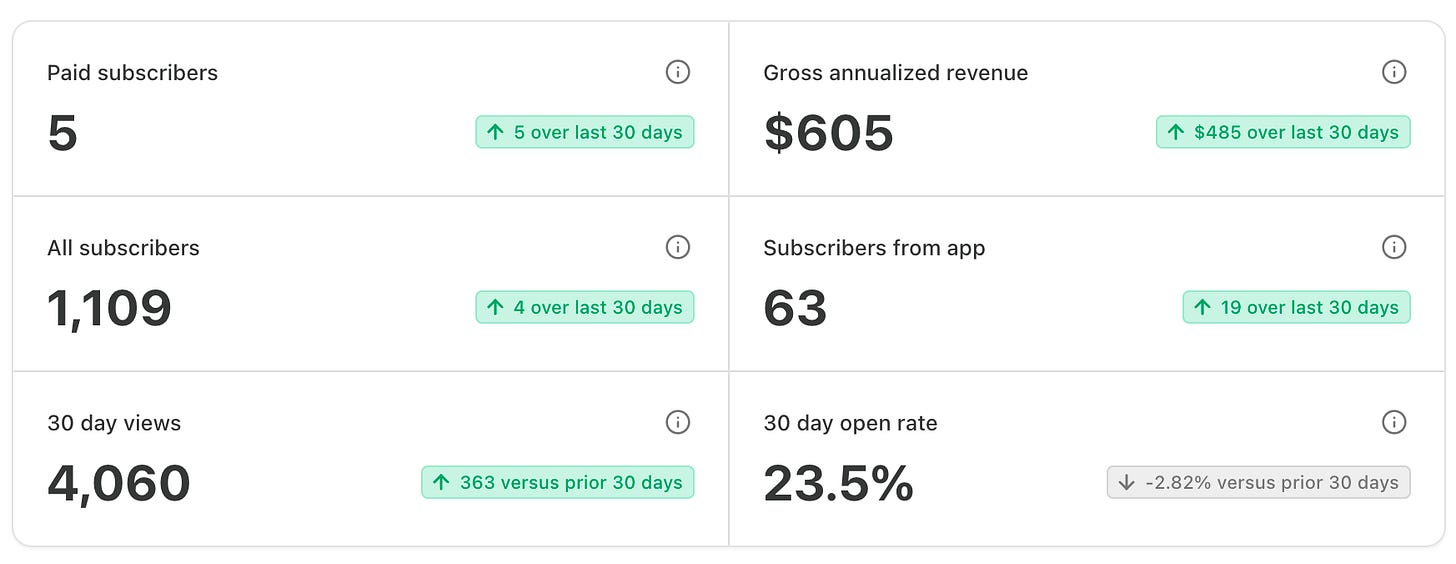Open the 'Gross annualized revenue' label
The image size is (1456, 564).
pyautogui.click(x=895, y=73)
